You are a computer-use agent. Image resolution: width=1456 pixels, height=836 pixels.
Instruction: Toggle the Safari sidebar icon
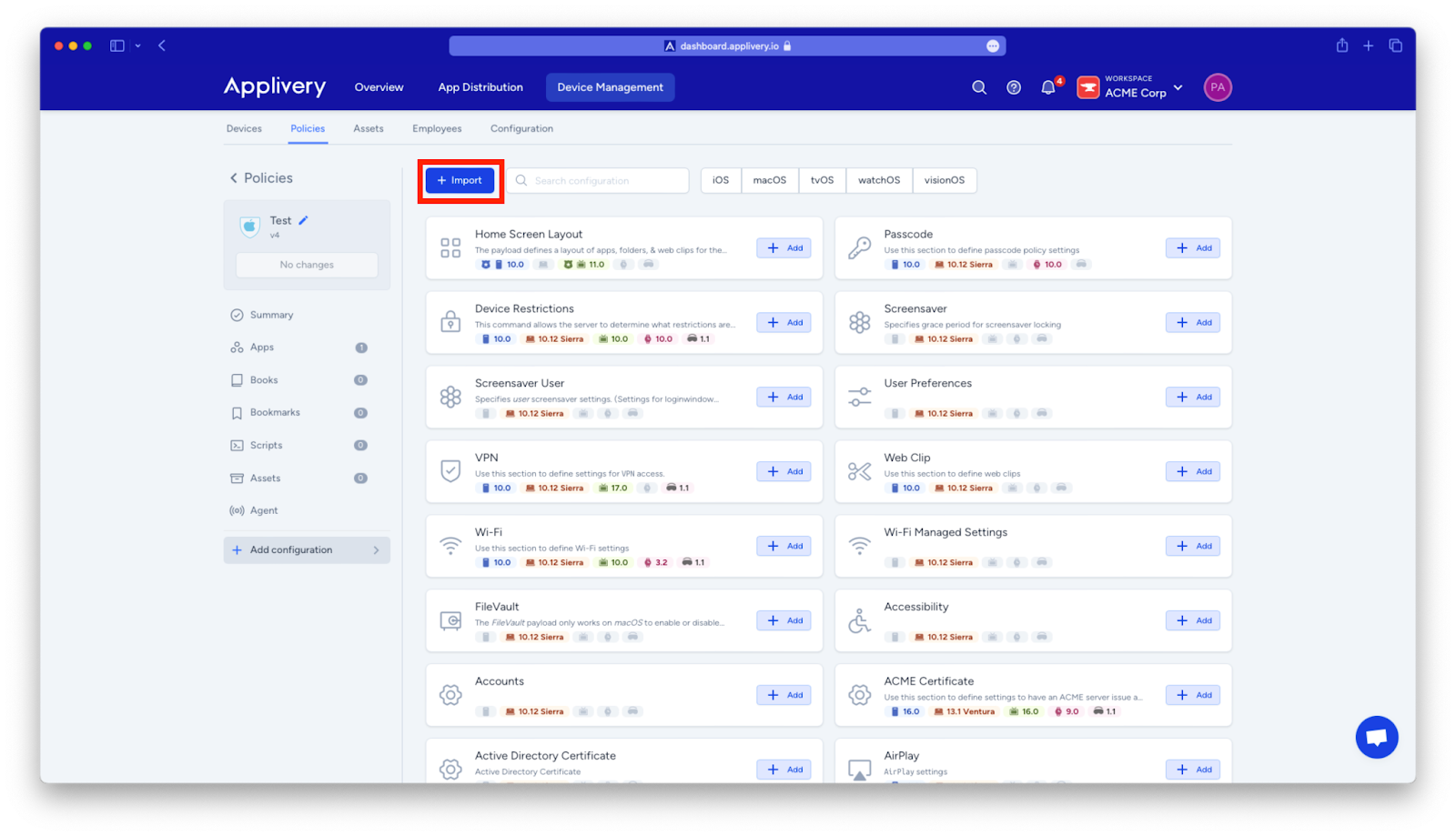tap(117, 45)
